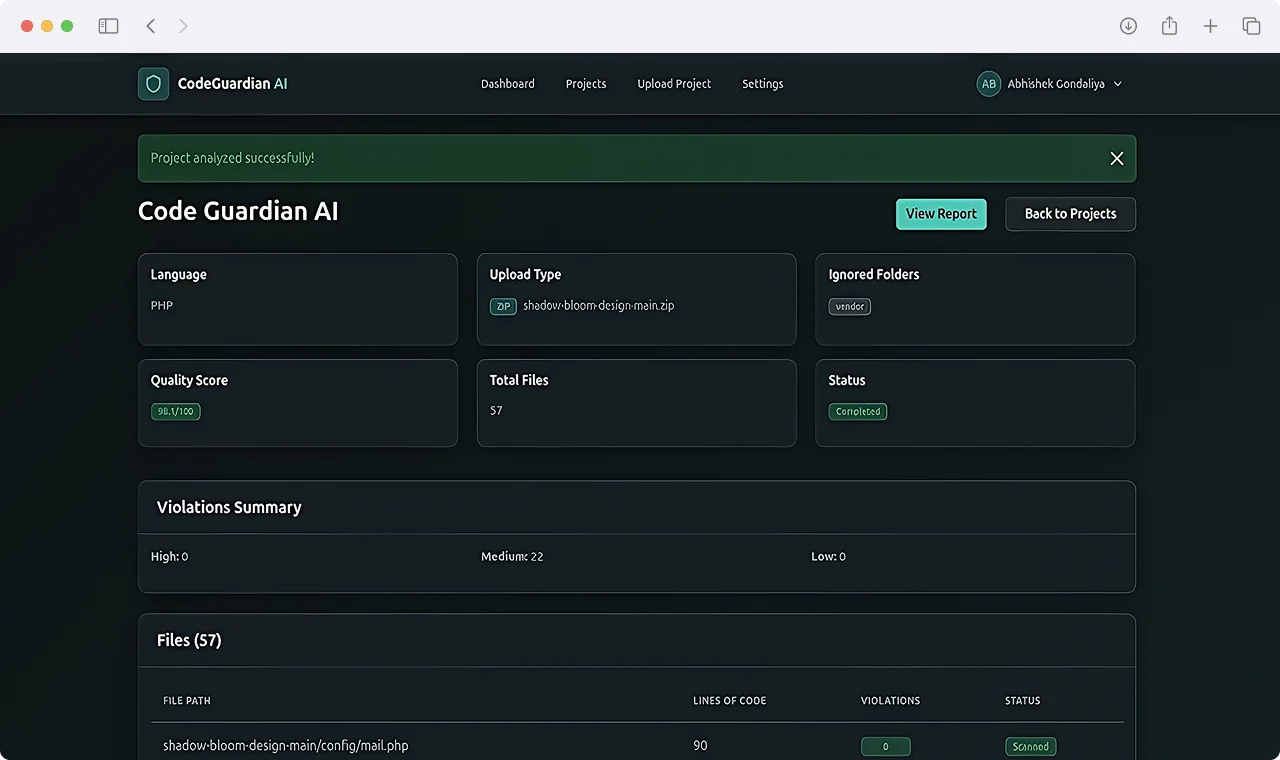The height and width of the screenshot is (760, 1280).
Task: Click the vendor ignored folder tag
Action: [x=850, y=306]
